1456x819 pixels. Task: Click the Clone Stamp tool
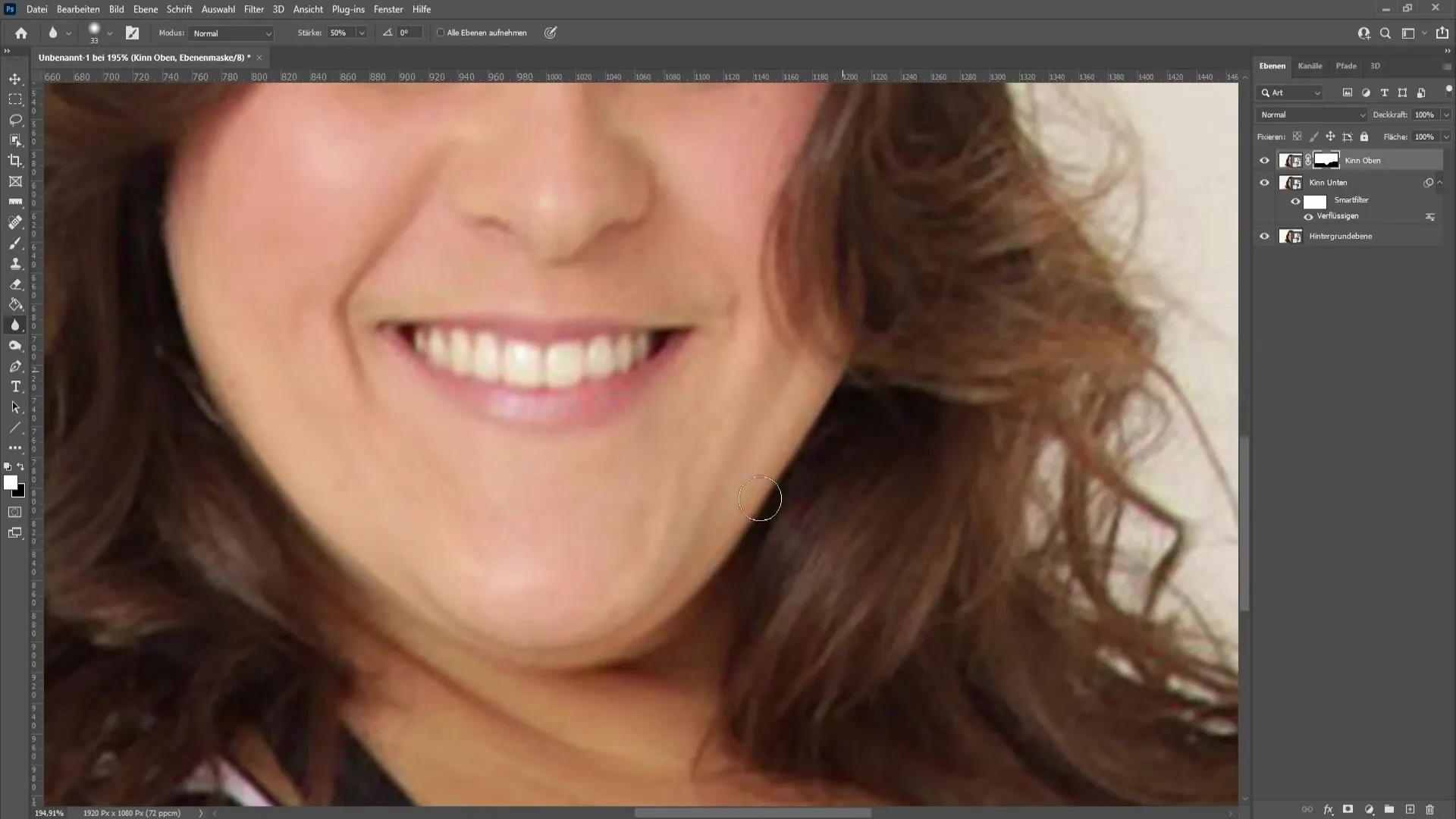[15, 263]
